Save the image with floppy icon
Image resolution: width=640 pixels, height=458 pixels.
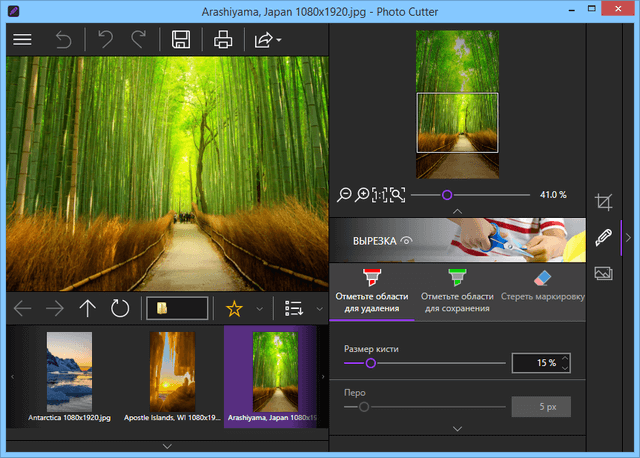coord(180,40)
